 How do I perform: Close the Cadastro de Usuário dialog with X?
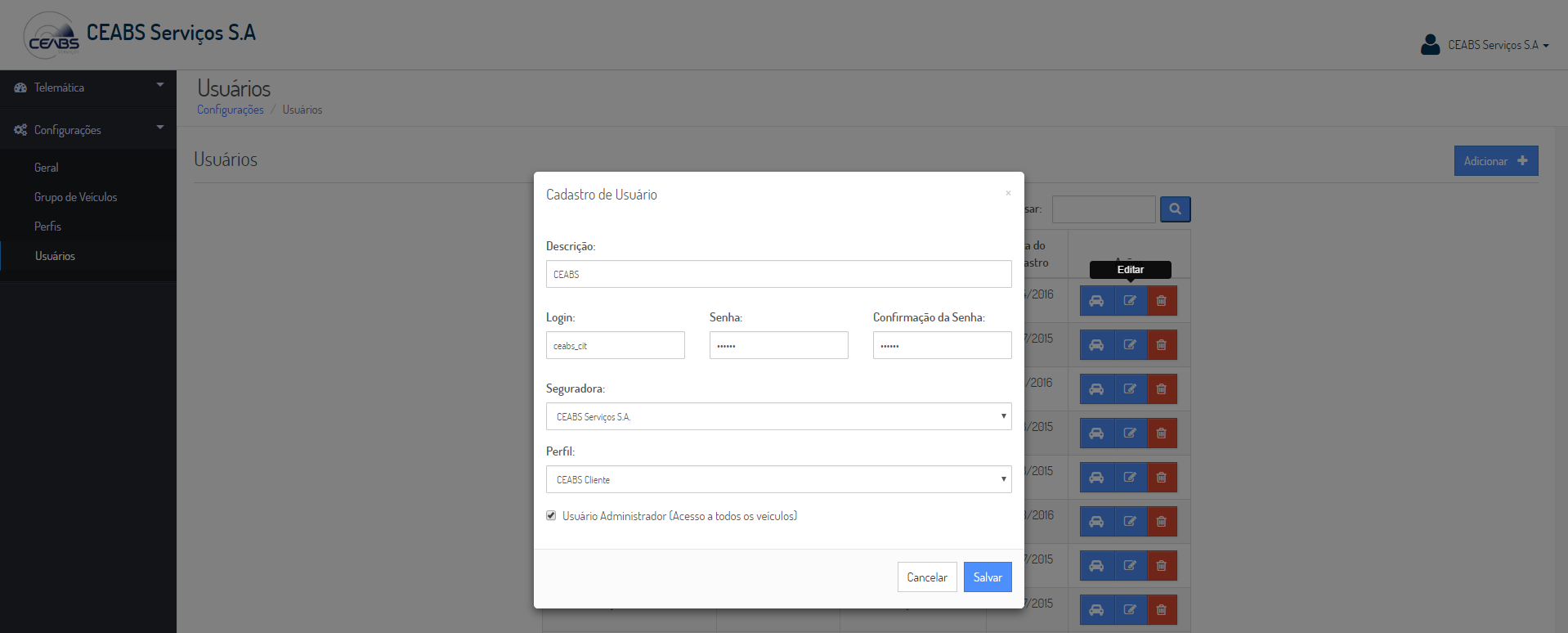click(1008, 193)
